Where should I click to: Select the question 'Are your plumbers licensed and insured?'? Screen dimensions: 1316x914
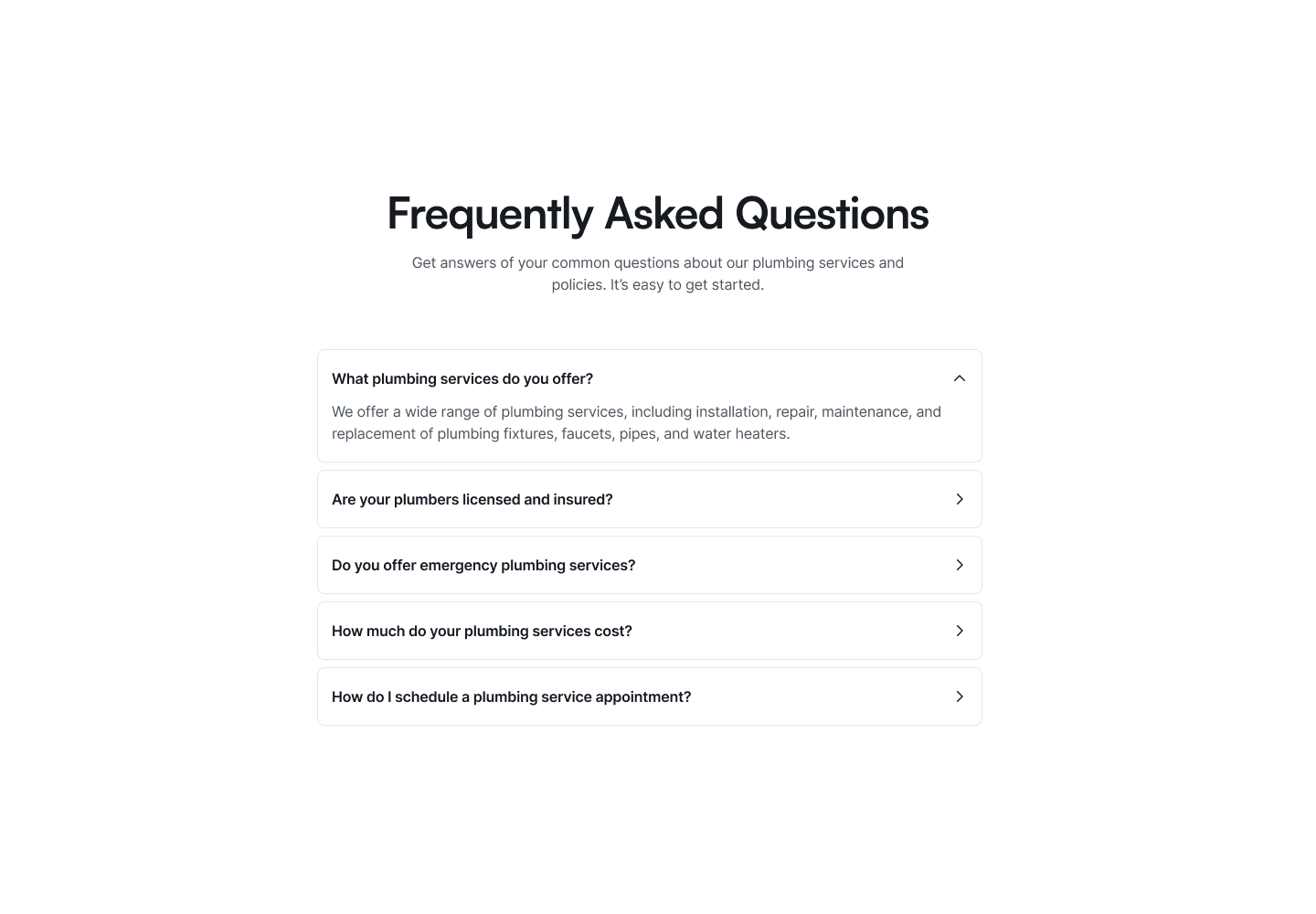(x=472, y=499)
